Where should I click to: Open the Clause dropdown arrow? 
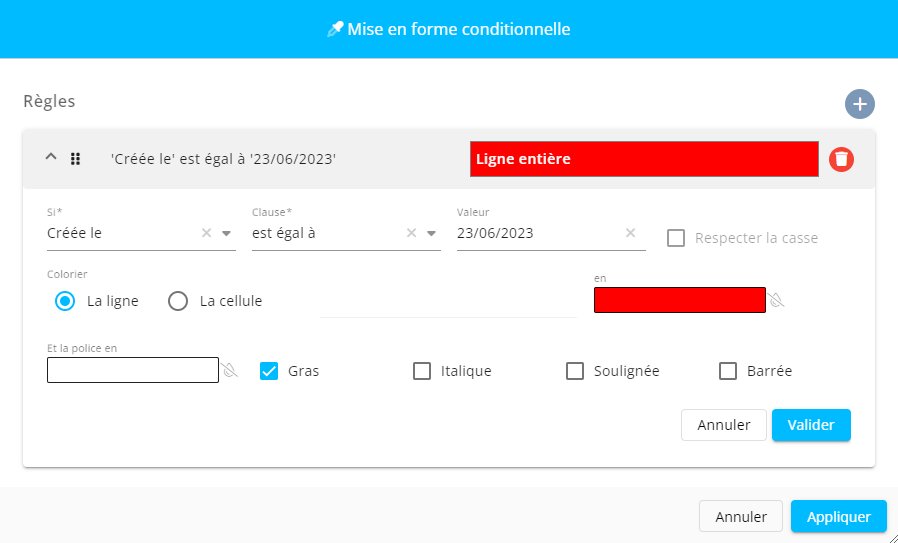pyautogui.click(x=432, y=233)
